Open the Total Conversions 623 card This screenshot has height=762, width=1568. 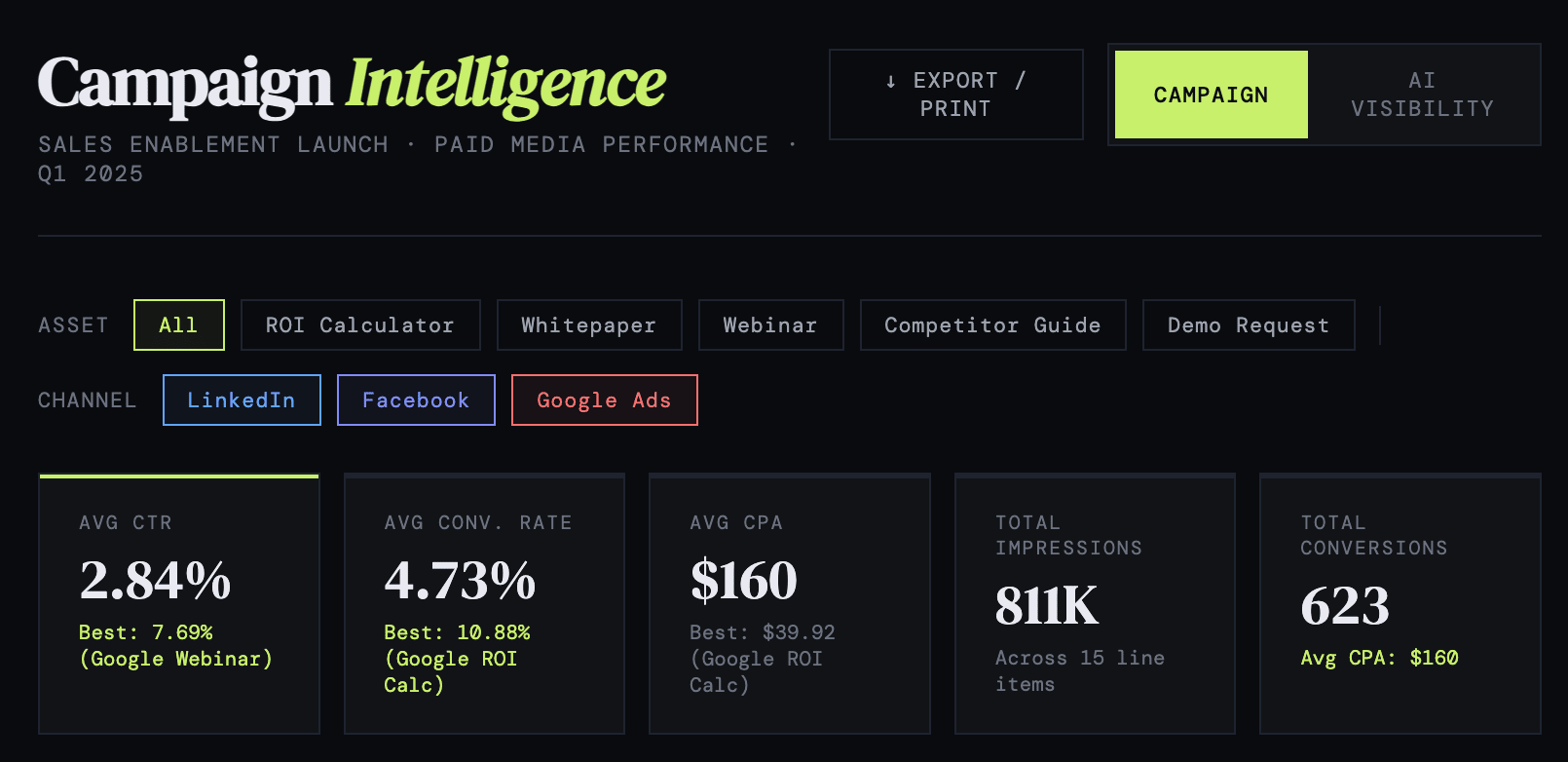[x=1400, y=603]
